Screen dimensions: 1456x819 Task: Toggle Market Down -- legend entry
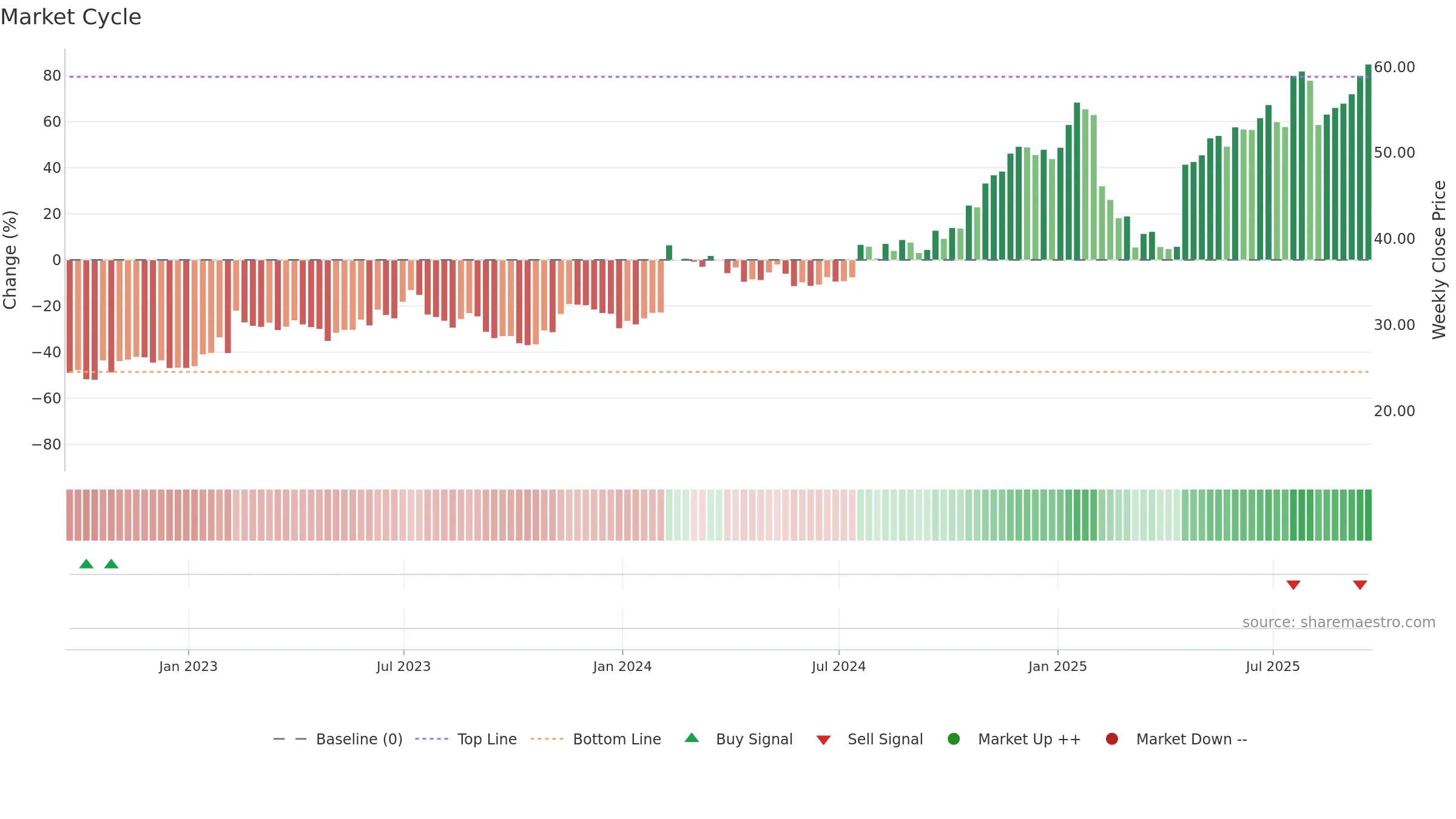[x=1176, y=739]
